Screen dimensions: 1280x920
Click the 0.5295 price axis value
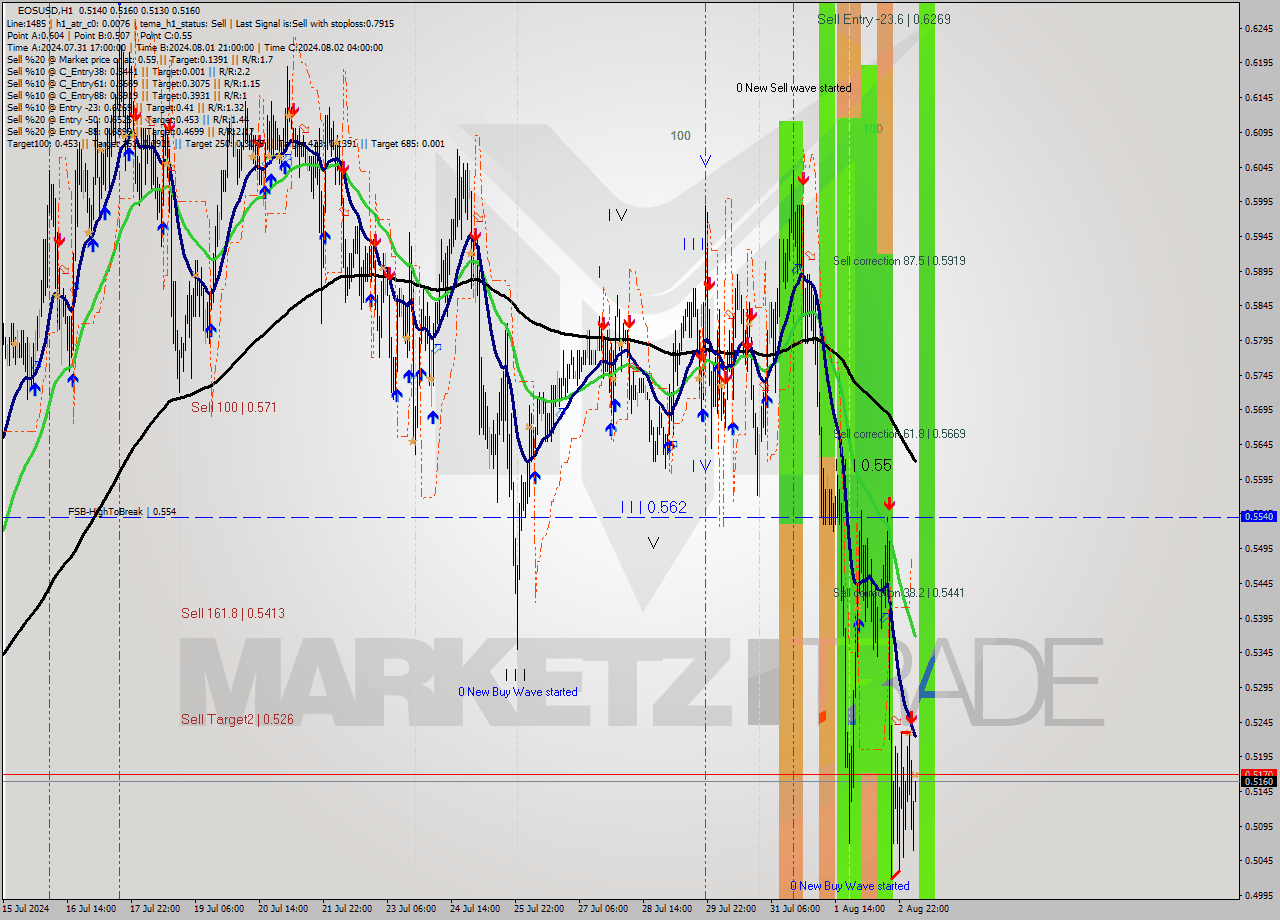click(1258, 687)
